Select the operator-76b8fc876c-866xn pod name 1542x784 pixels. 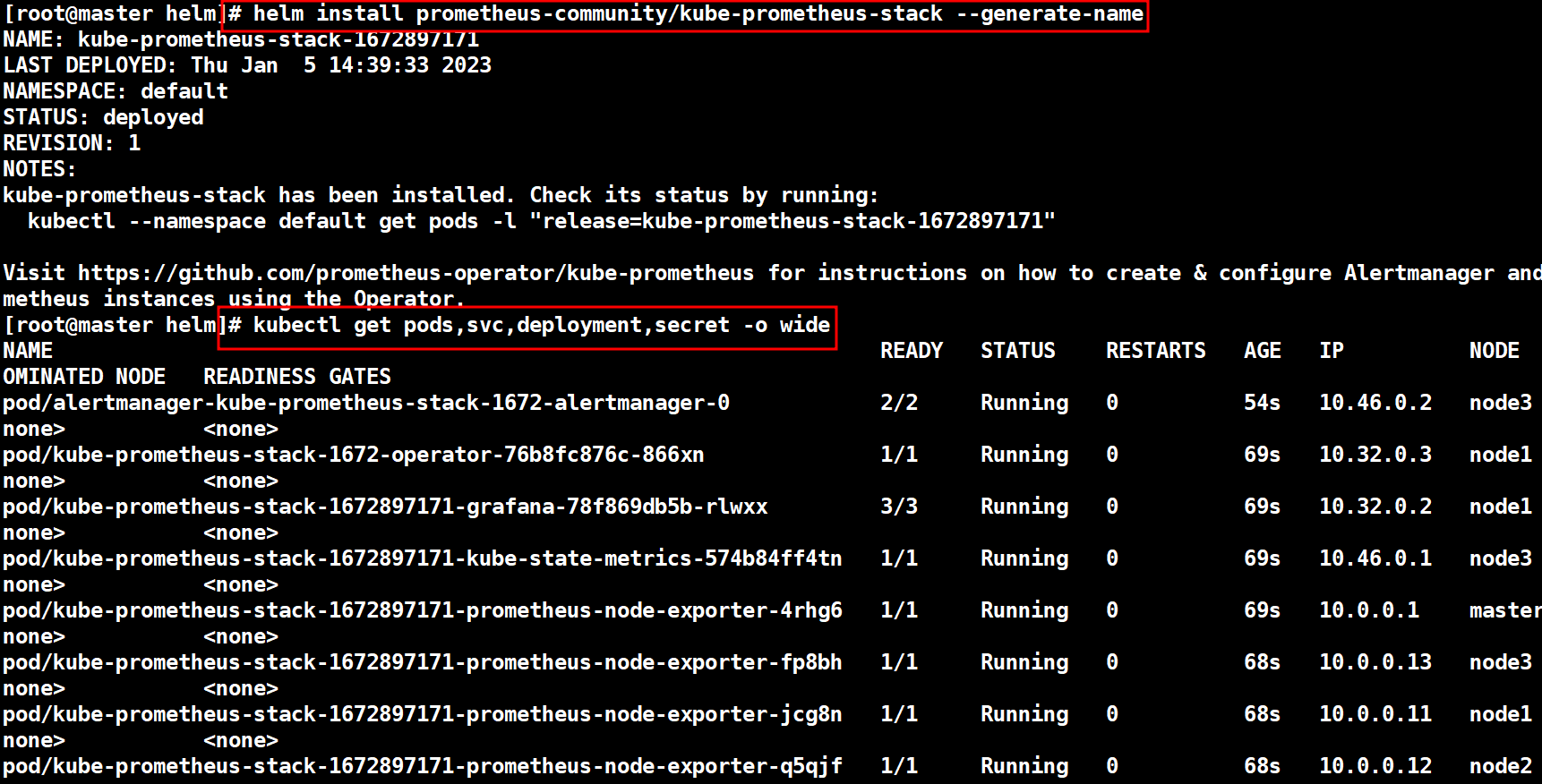354,455
